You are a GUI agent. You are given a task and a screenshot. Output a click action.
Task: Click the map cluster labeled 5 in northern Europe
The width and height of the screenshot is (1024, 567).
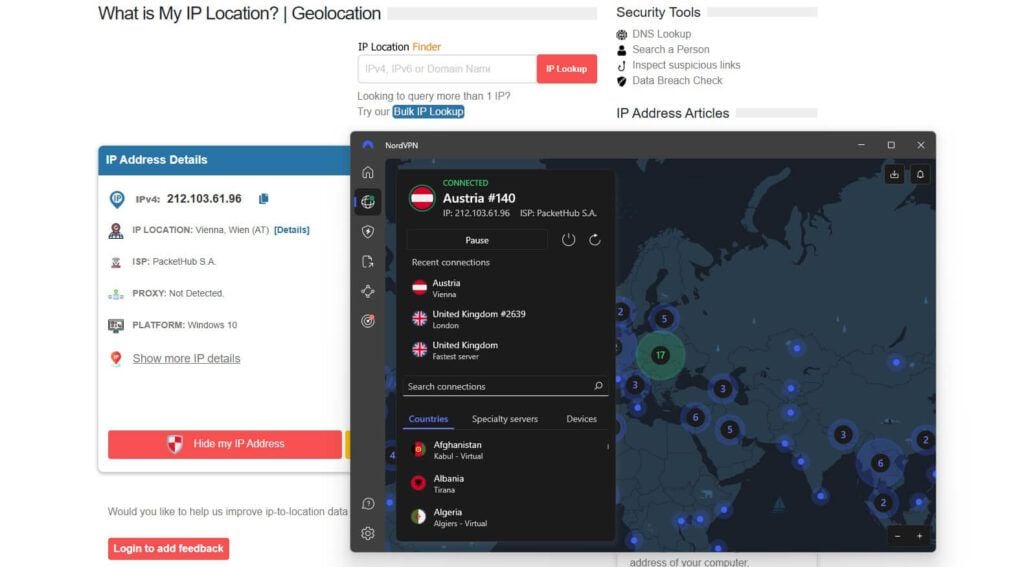pyautogui.click(x=664, y=319)
